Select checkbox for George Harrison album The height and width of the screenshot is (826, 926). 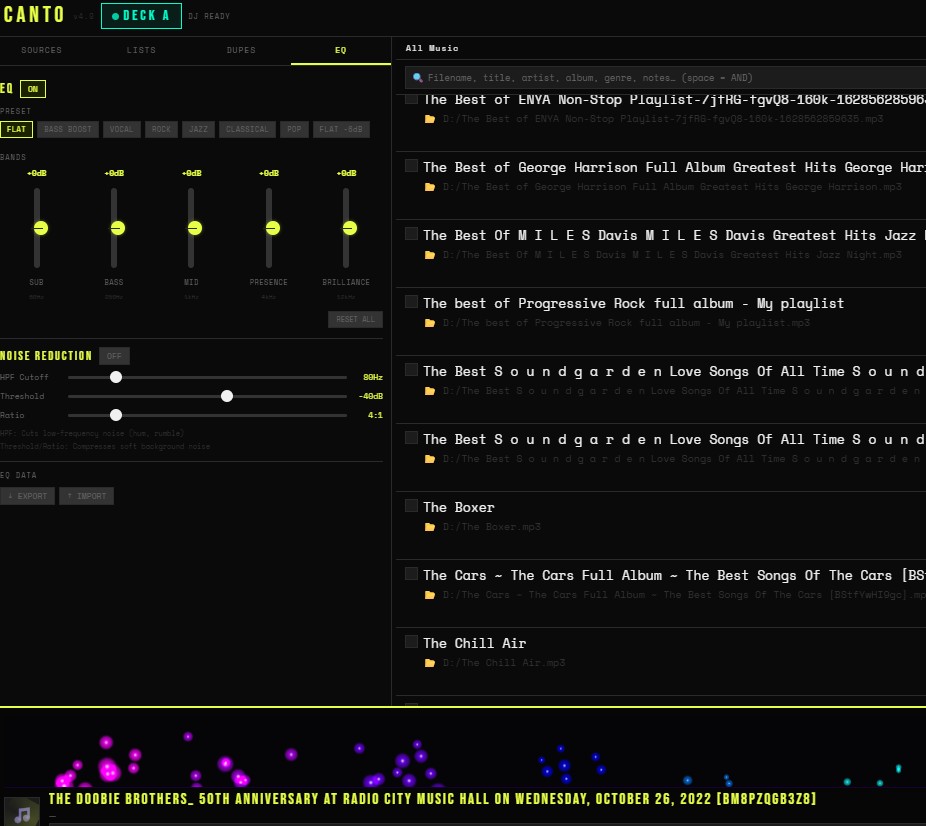click(412, 166)
